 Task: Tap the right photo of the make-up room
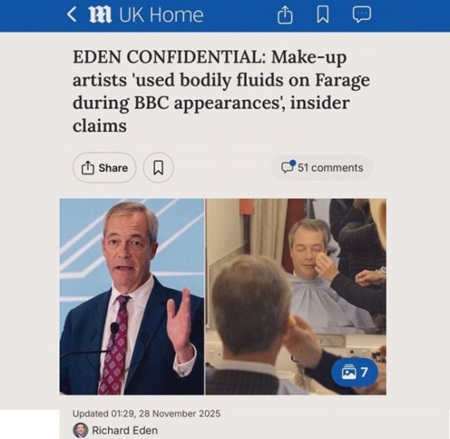(296, 297)
